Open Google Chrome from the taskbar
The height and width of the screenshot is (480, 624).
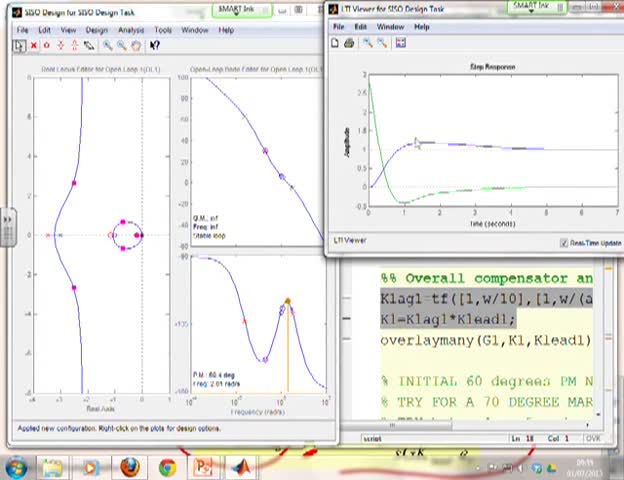coord(168,467)
